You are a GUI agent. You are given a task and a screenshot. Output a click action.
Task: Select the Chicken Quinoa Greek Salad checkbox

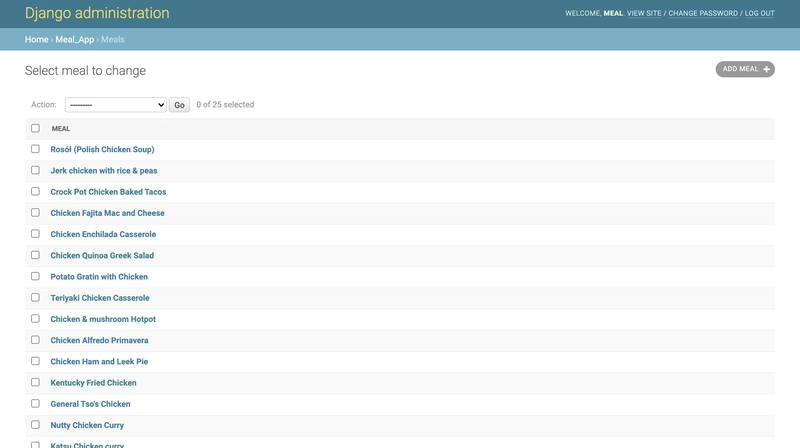(x=35, y=255)
